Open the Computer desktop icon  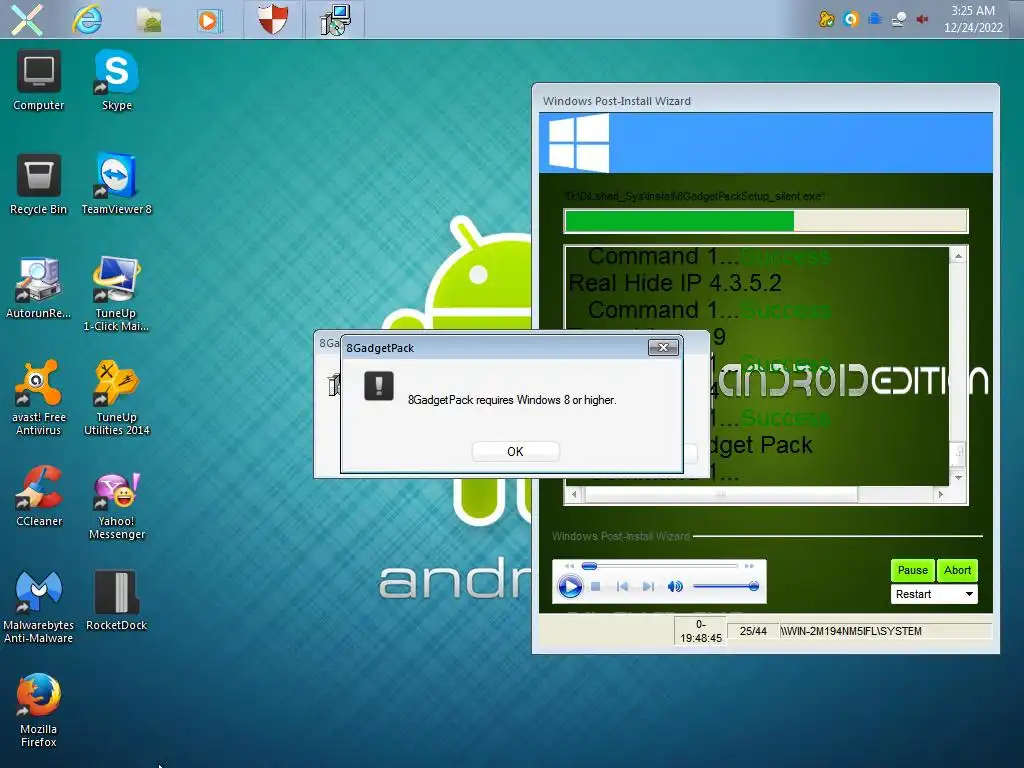(39, 80)
